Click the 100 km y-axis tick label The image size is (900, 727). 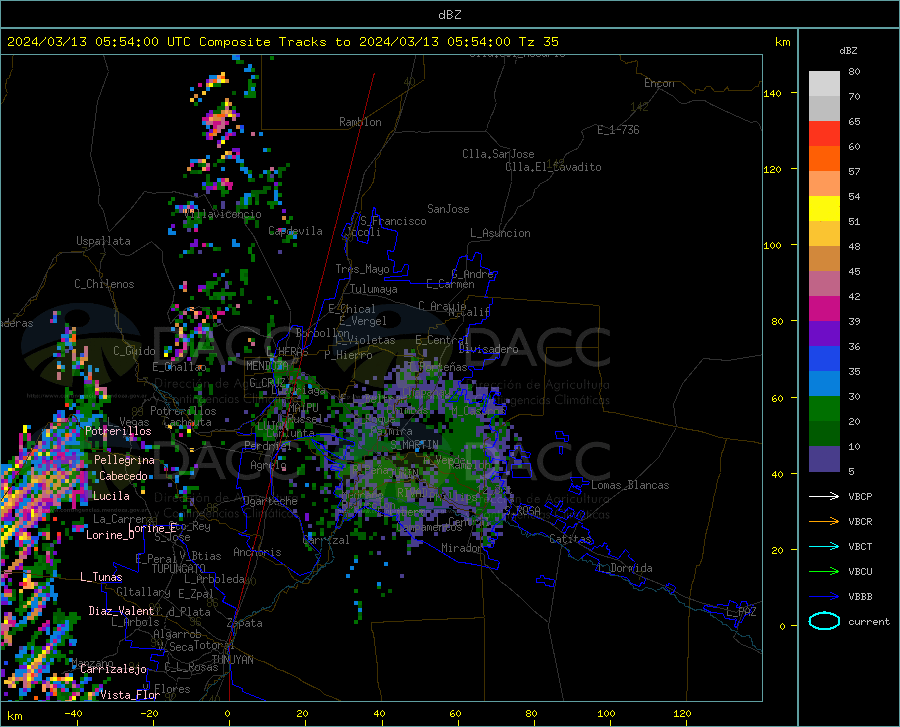pos(772,245)
